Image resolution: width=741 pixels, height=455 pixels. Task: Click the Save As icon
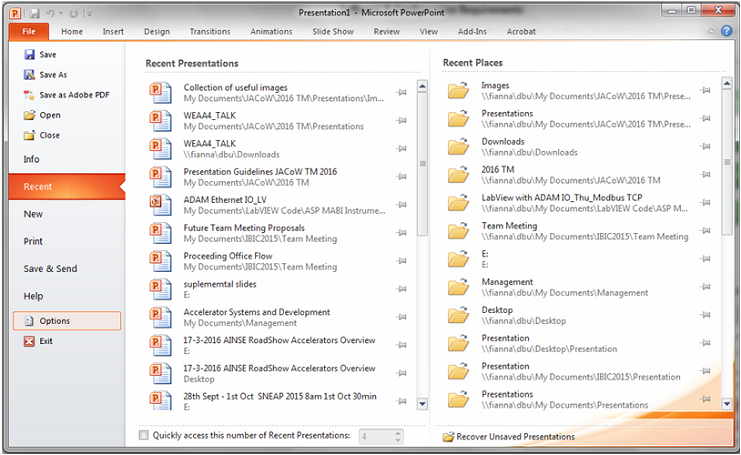click(29, 75)
